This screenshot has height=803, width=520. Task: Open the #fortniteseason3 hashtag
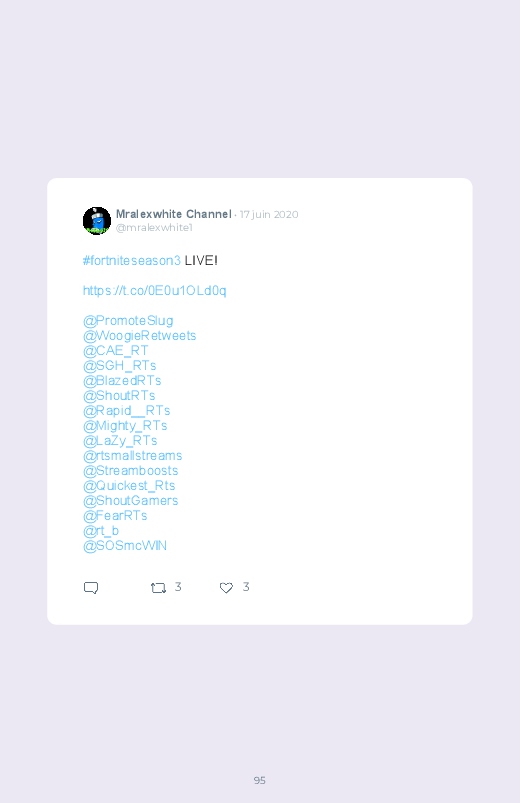[132, 261]
